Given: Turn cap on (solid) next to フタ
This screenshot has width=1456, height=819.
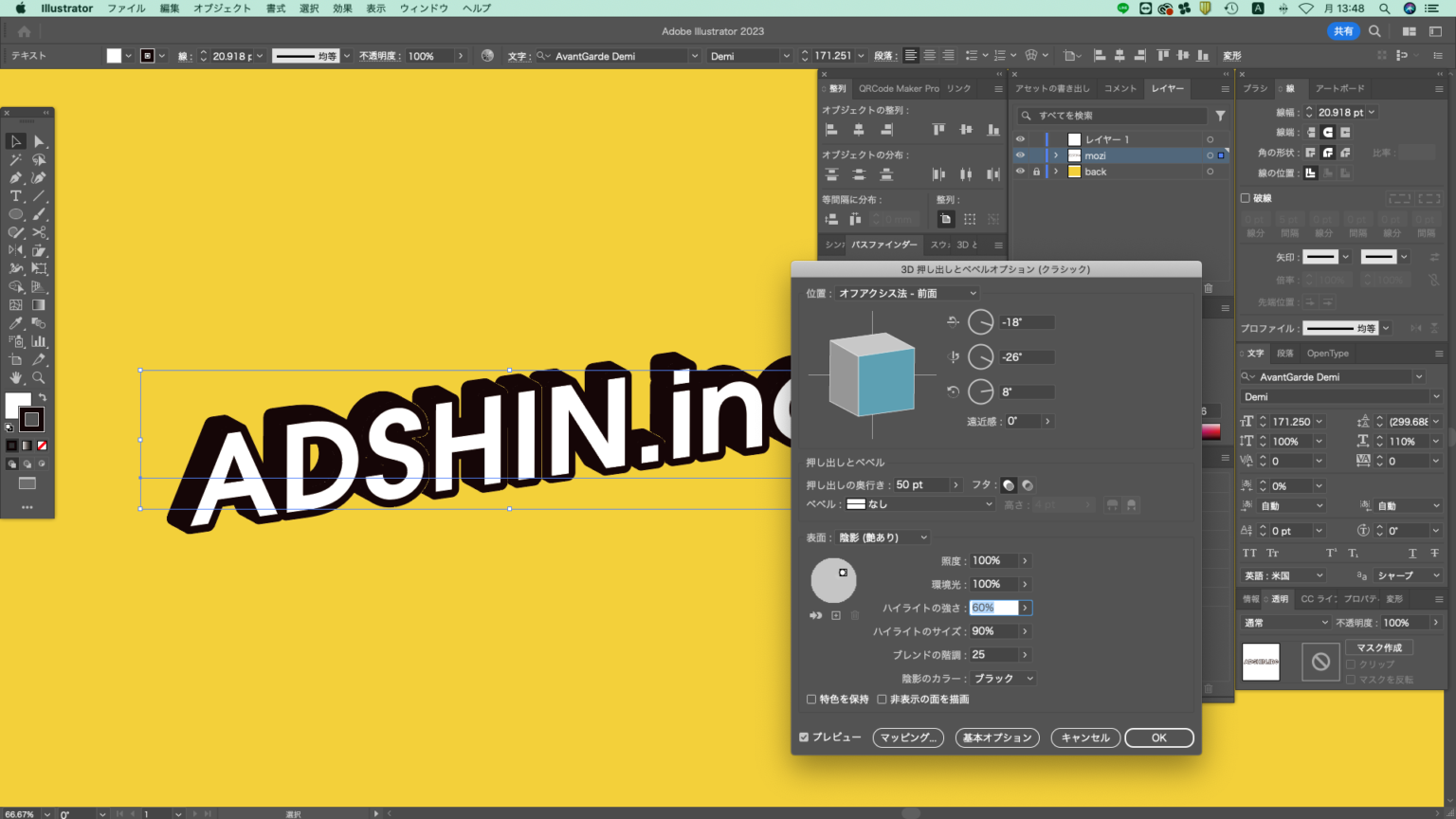Looking at the screenshot, I should coord(1009,485).
